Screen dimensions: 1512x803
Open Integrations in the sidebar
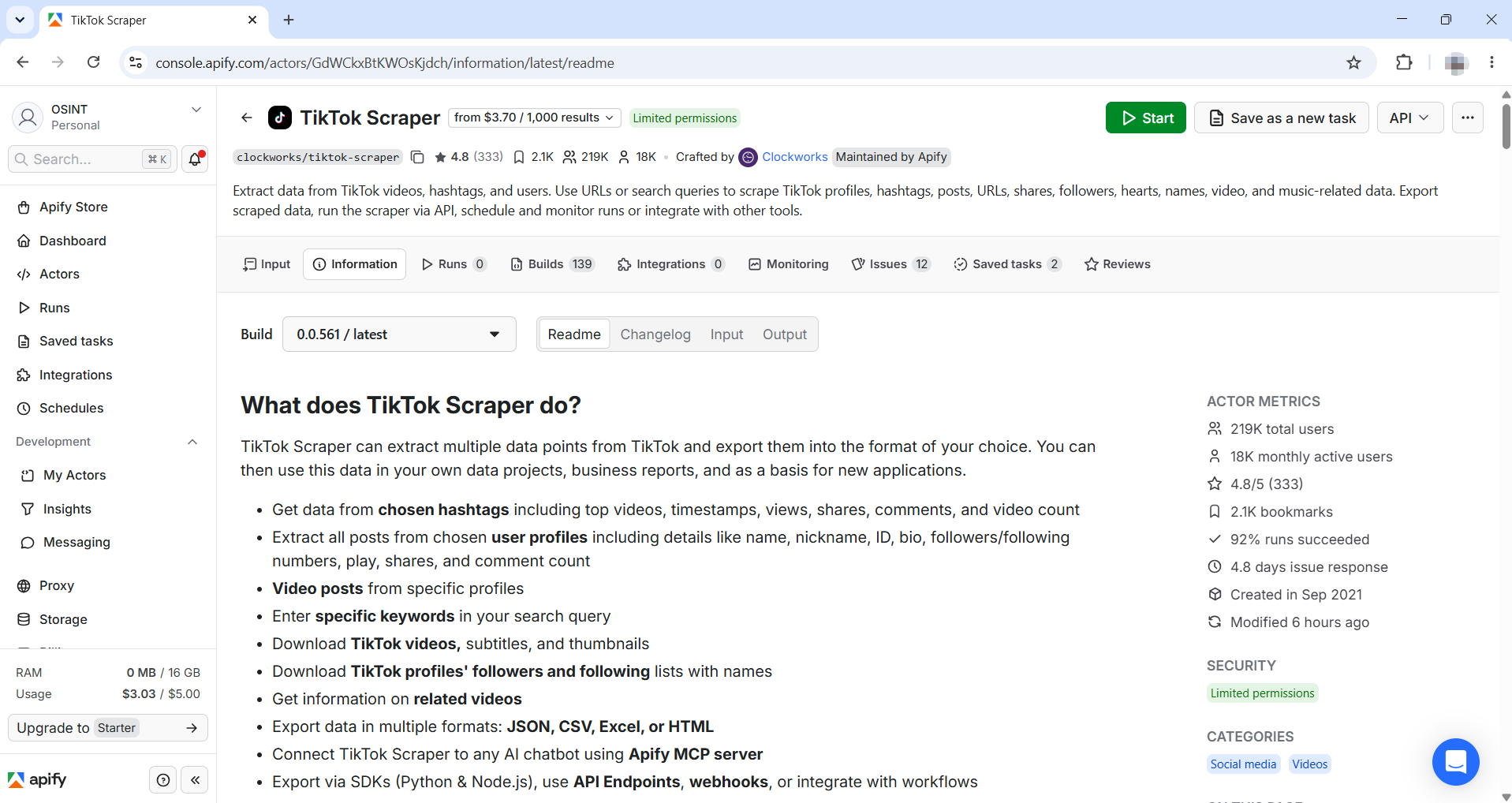pos(108,375)
